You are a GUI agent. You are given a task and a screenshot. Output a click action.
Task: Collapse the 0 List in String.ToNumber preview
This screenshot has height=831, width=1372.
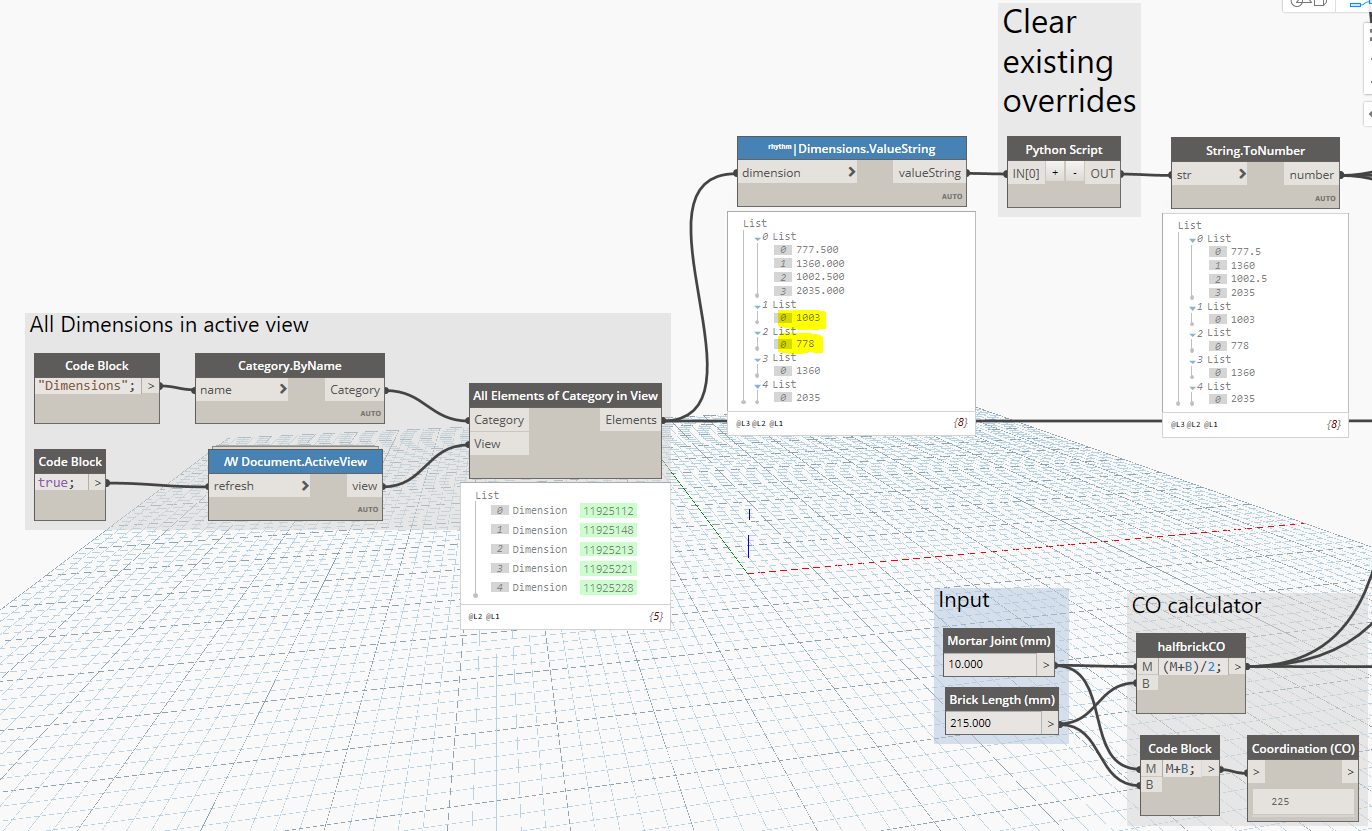(x=1192, y=238)
